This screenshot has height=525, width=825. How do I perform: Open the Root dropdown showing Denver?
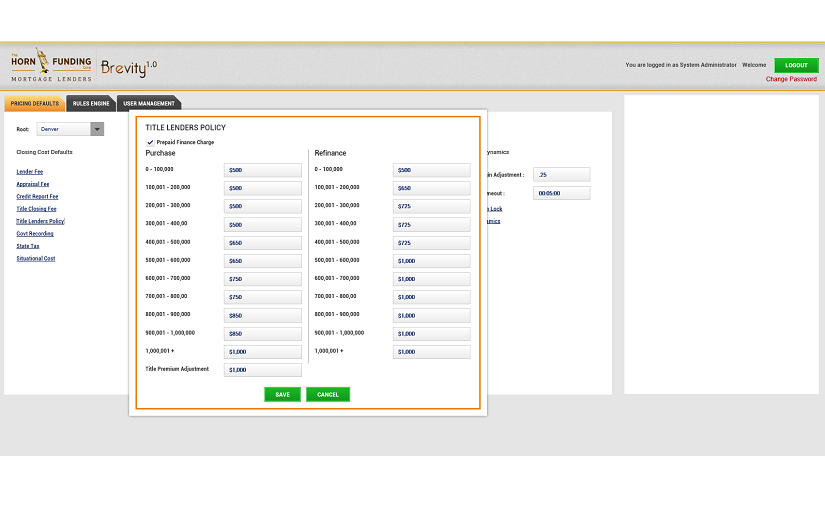pyautogui.click(x=70, y=129)
